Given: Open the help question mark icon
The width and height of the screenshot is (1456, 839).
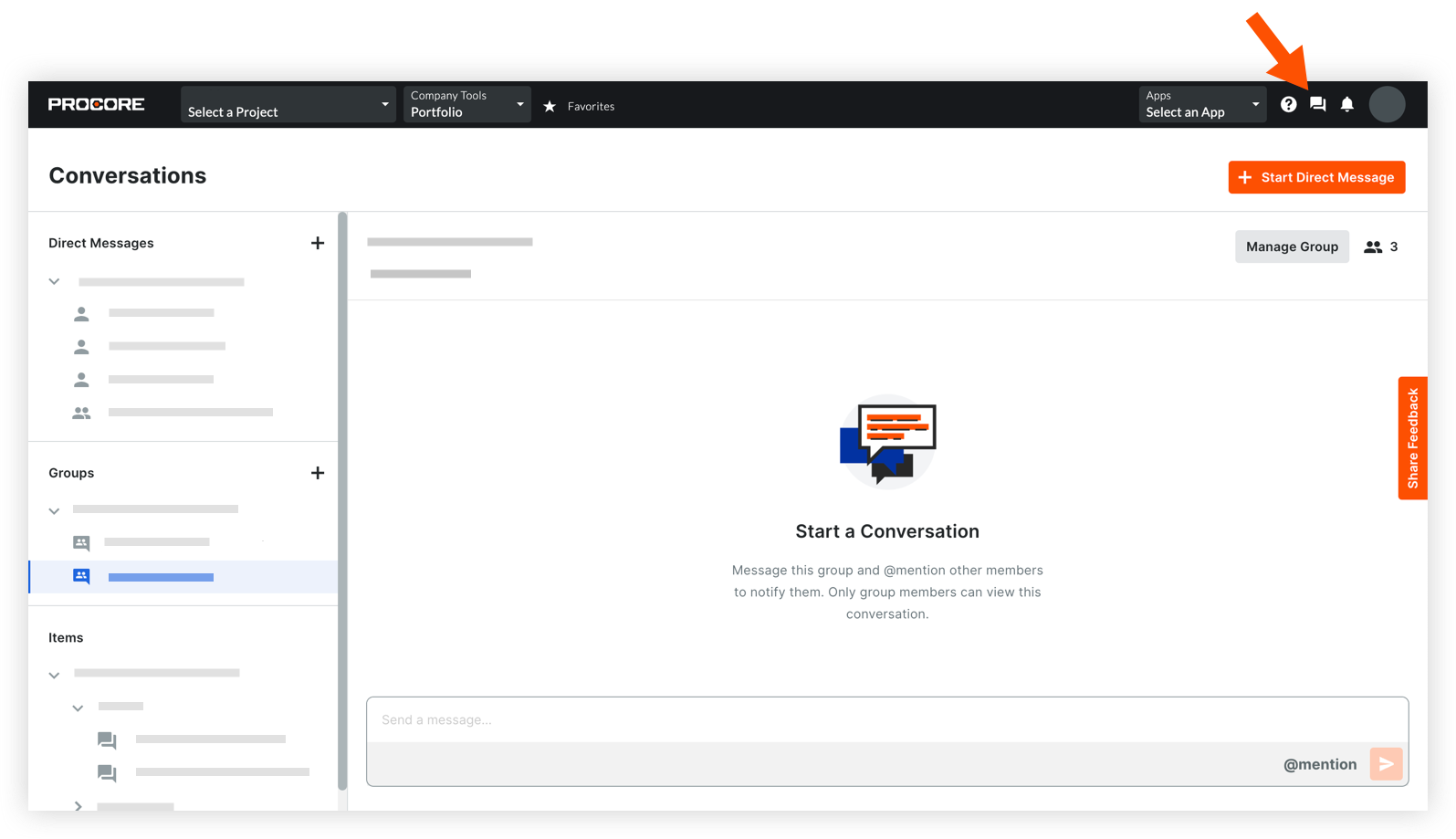Looking at the screenshot, I should [1288, 104].
